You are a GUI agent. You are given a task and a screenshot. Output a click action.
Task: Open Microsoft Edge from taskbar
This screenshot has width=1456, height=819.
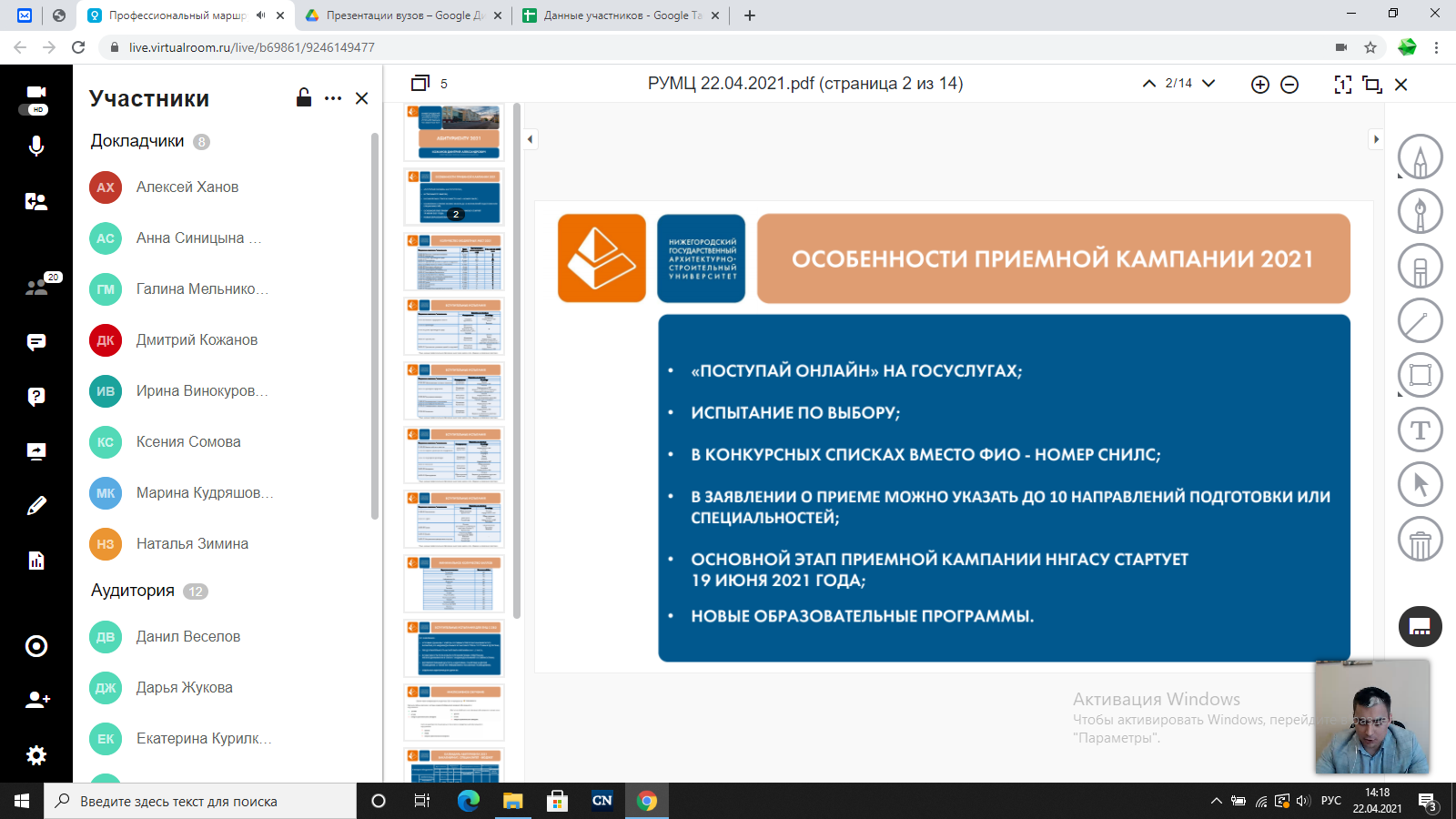[469, 801]
